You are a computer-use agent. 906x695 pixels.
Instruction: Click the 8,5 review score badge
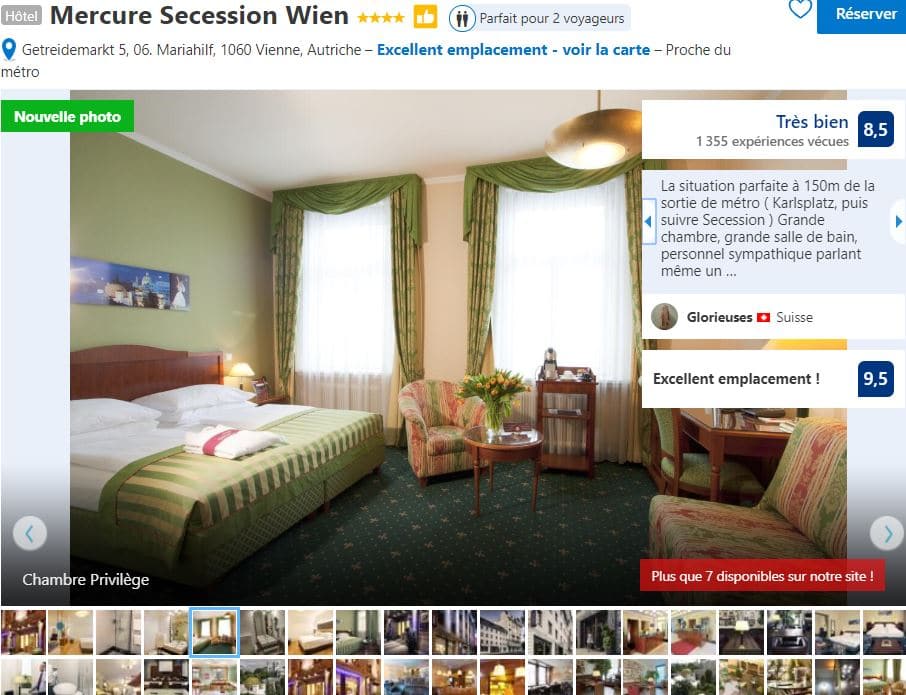pos(875,129)
